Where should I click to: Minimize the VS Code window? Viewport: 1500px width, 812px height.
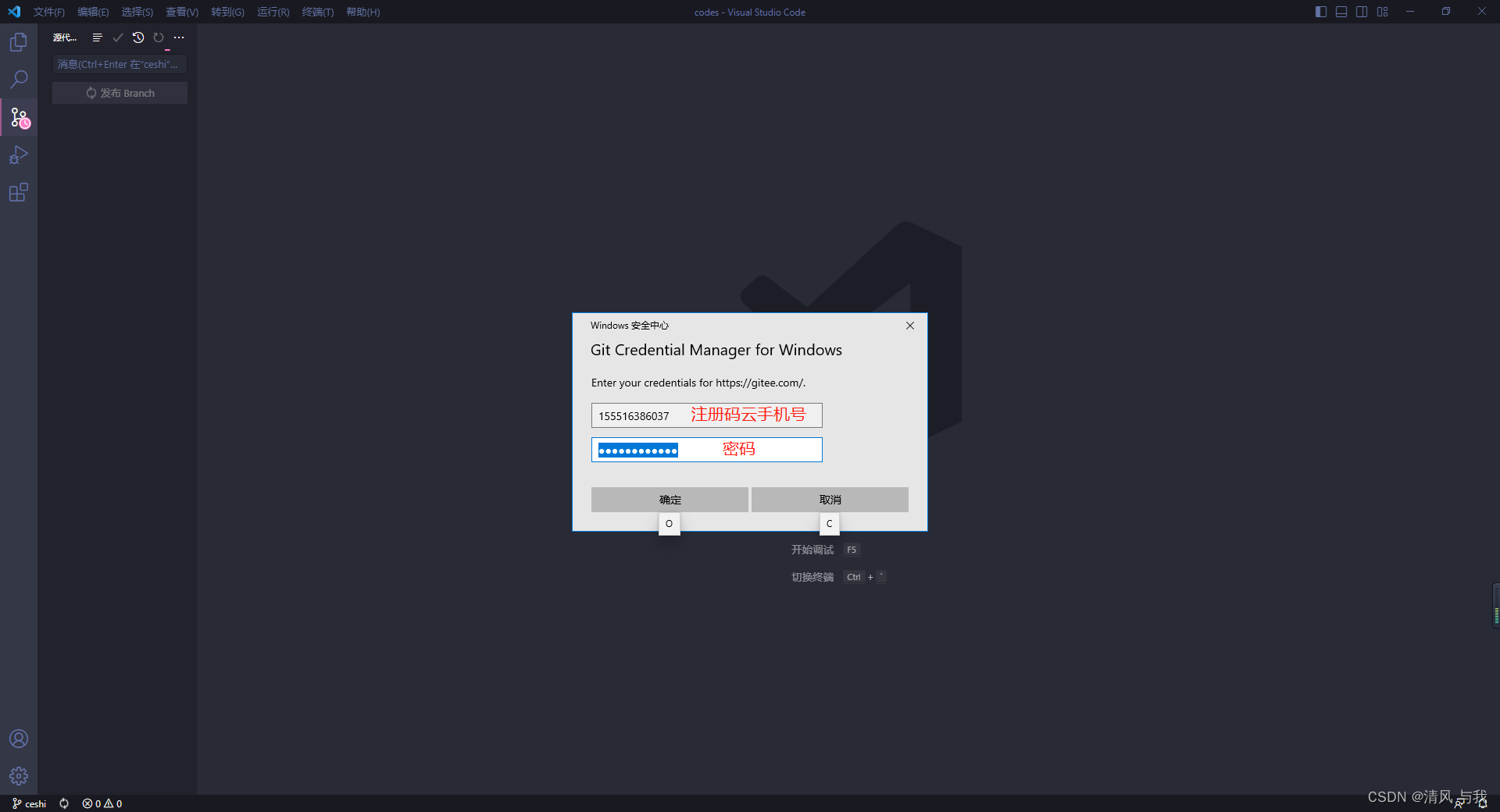[x=1410, y=12]
